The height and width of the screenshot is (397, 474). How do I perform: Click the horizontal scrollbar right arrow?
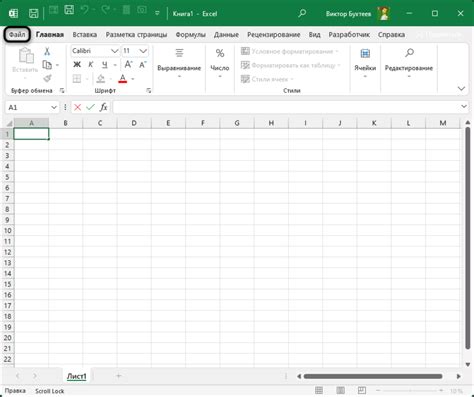click(x=459, y=376)
